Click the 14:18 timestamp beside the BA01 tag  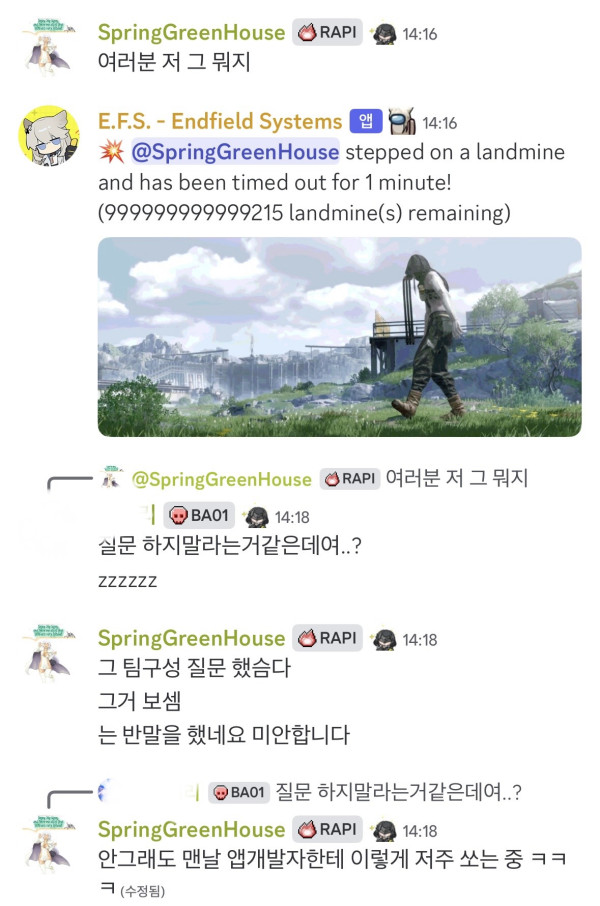click(x=292, y=517)
